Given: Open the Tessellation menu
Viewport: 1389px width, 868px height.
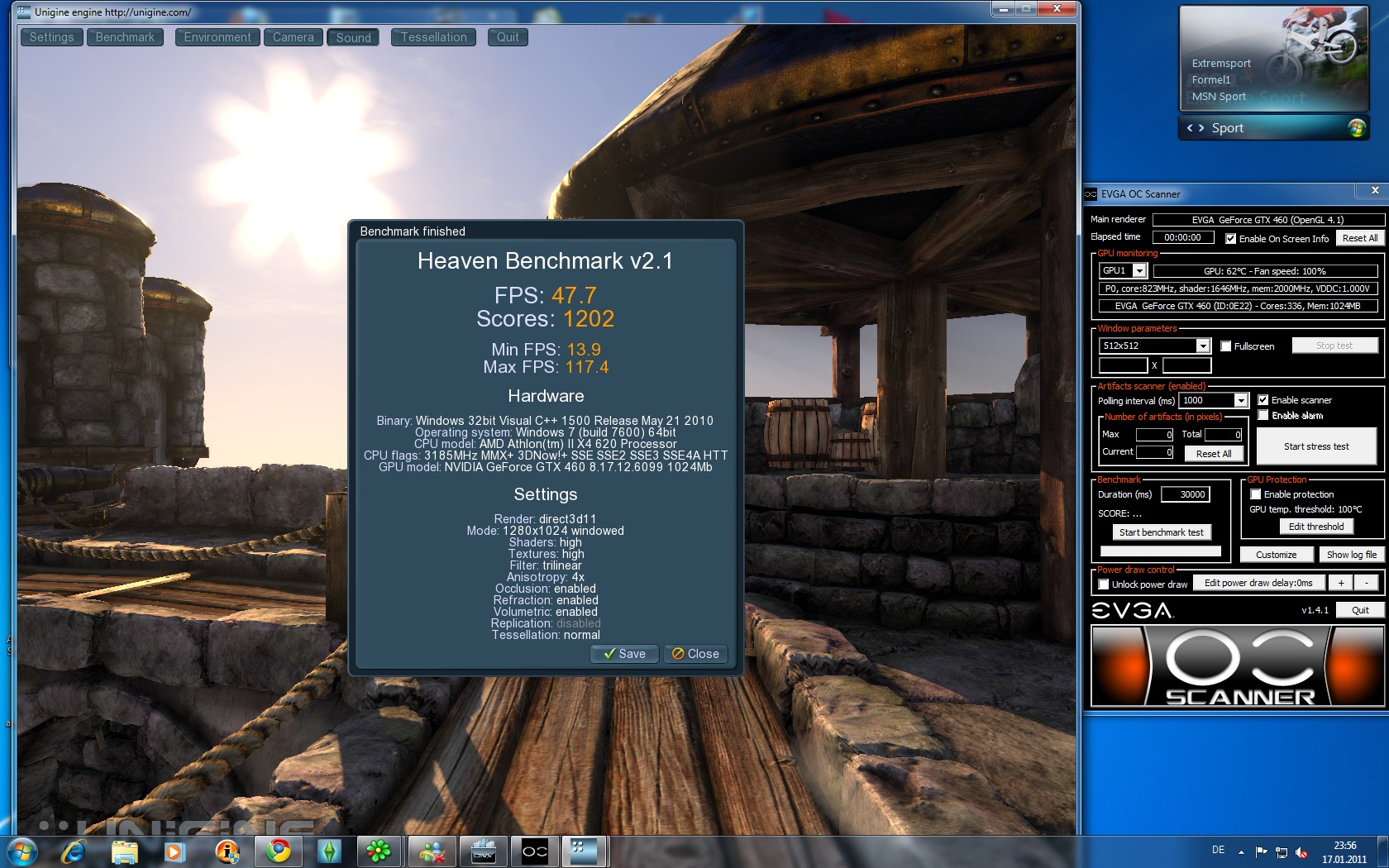Looking at the screenshot, I should click(x=433, y=37).
